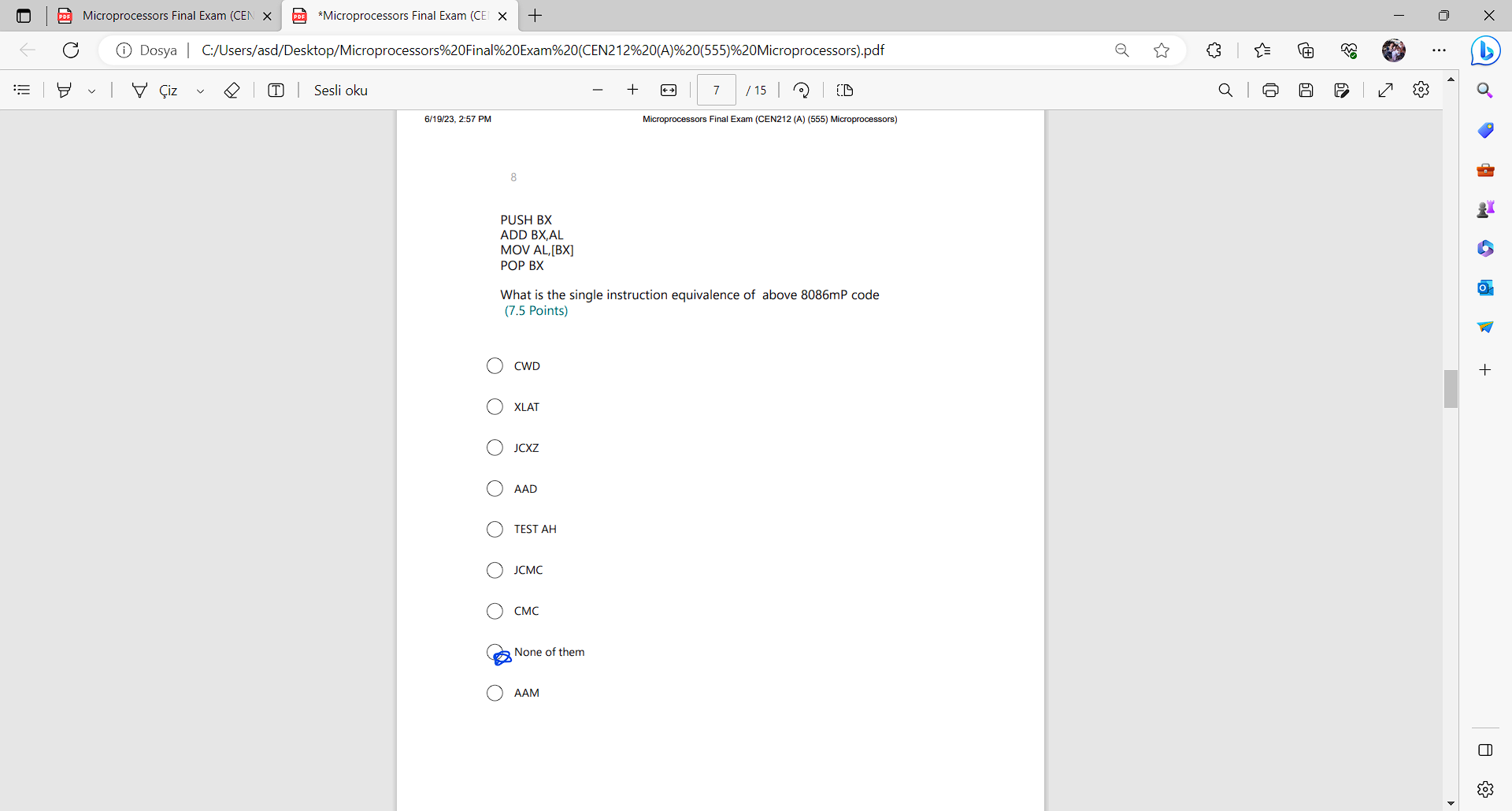
Task: Select the eraser annotation tool
Action: point(232,90)
